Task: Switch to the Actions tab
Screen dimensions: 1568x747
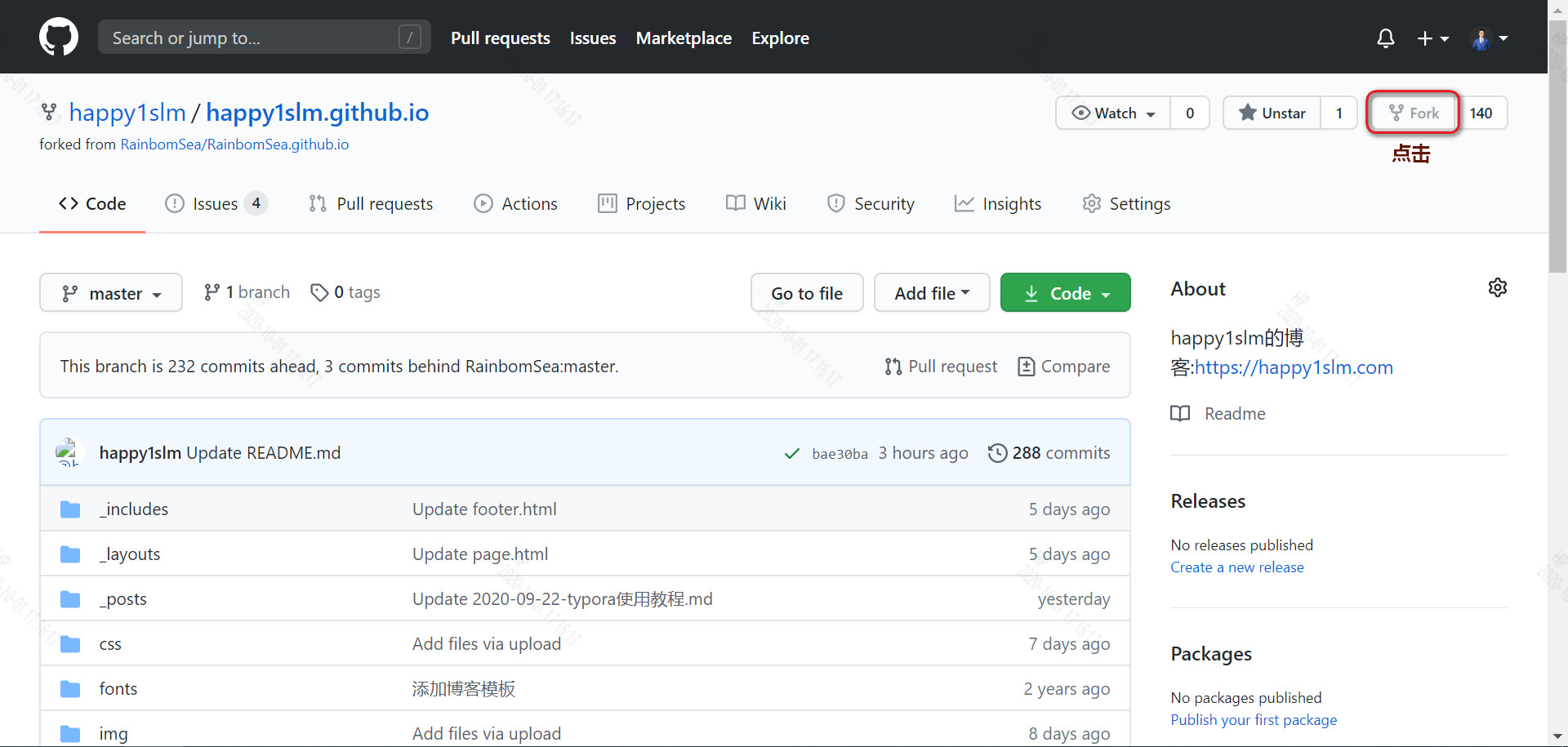Action: (516, 204)
